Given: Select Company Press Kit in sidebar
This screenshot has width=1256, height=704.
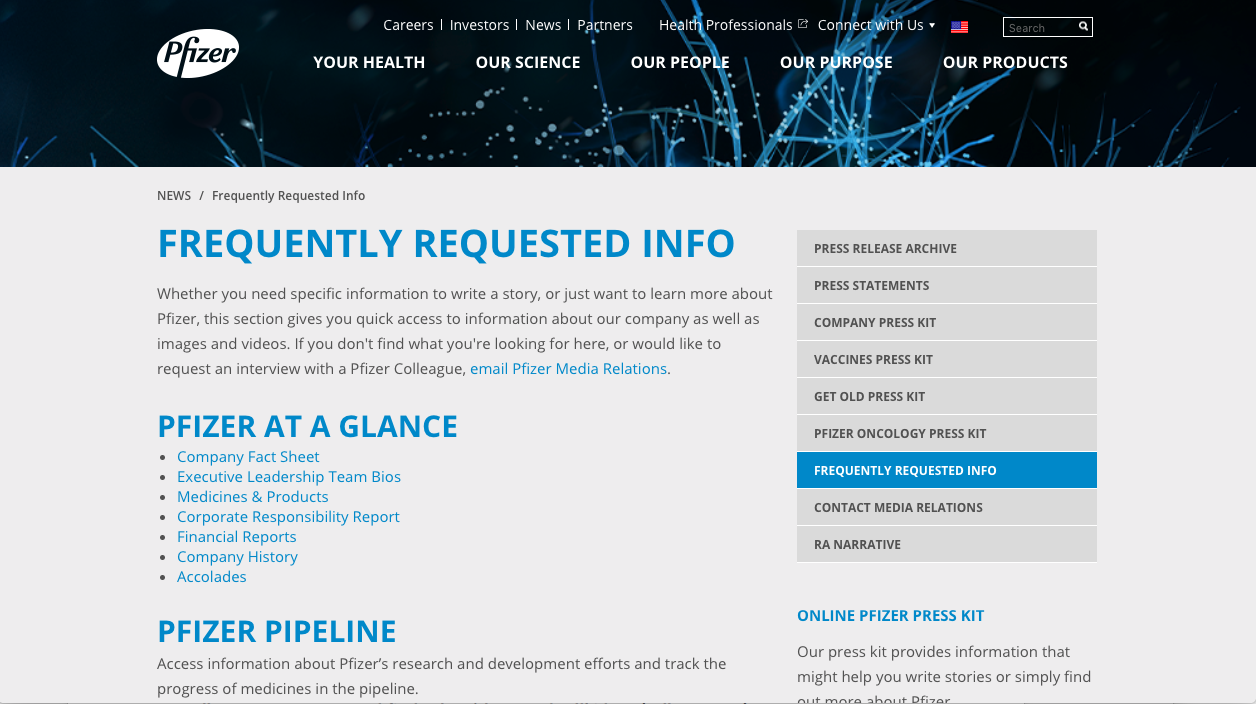Looking at the screenshot, I should coord(947,322).
